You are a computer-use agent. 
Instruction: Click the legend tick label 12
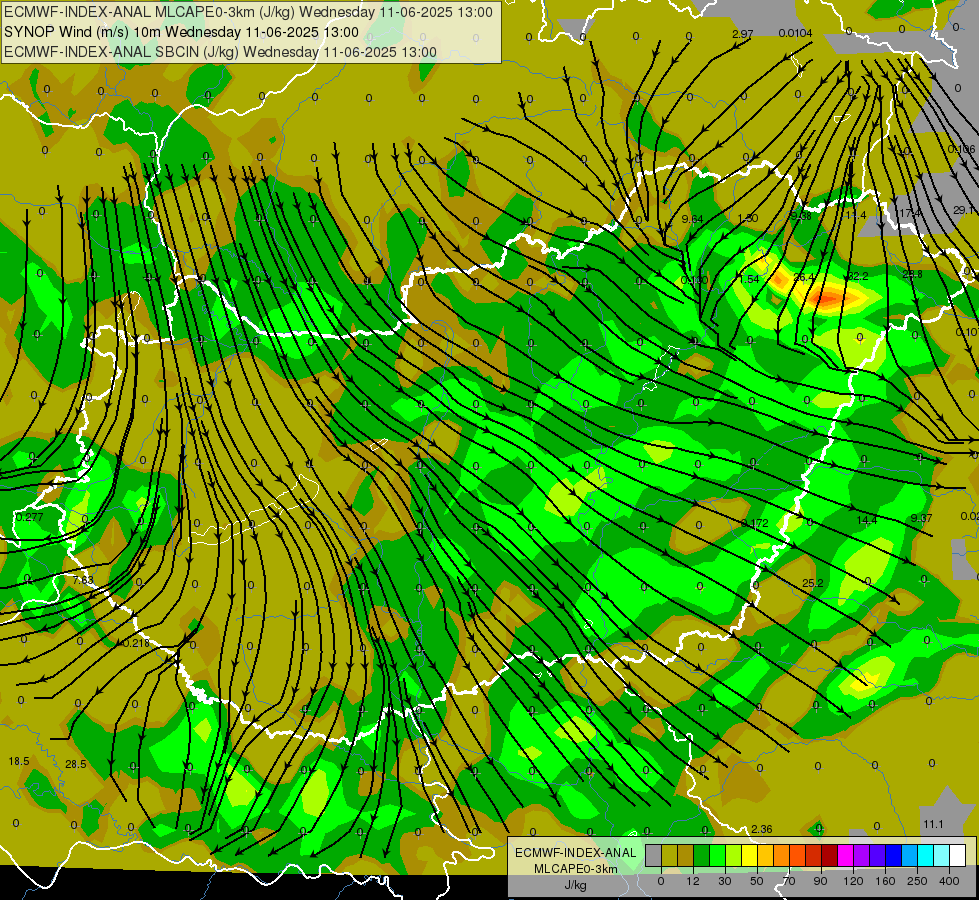693,881
